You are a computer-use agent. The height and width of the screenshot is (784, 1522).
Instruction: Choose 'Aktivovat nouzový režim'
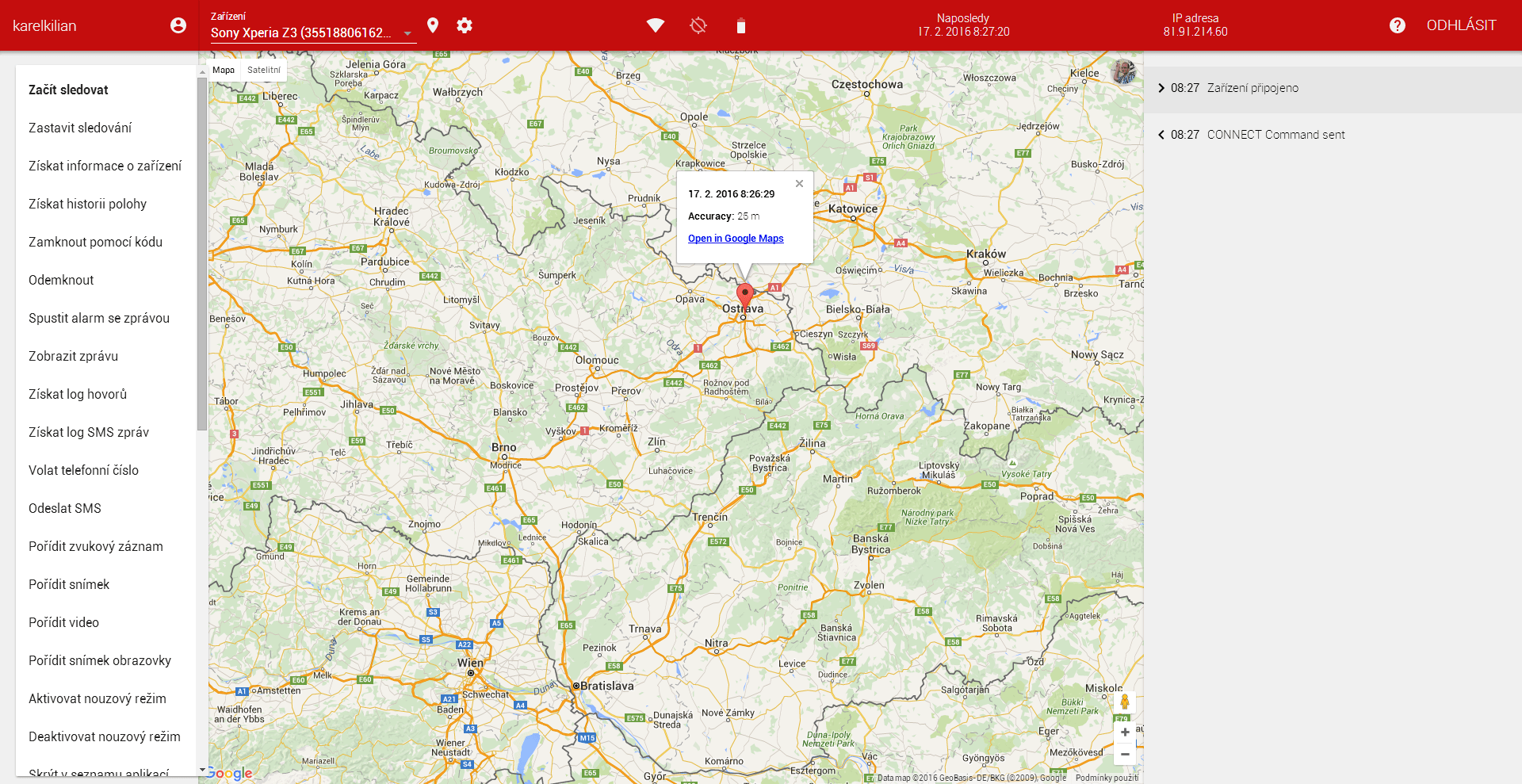click(x=106, y=698)
